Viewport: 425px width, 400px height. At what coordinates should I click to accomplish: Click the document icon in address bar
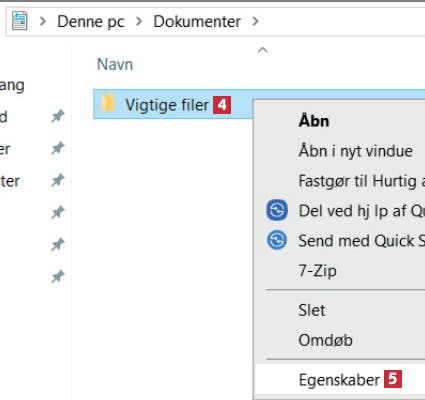click(20, 21)
